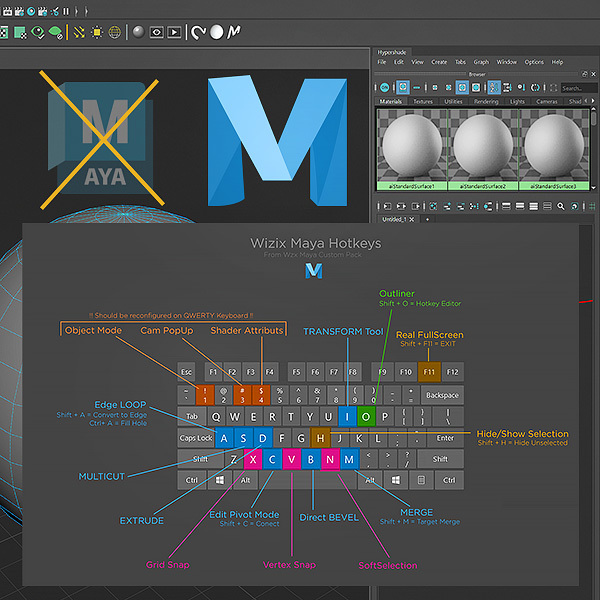Viewport: 600px width, 600px height.
Task: Switch to the Lights tab
Action: (x=517, y=101)
